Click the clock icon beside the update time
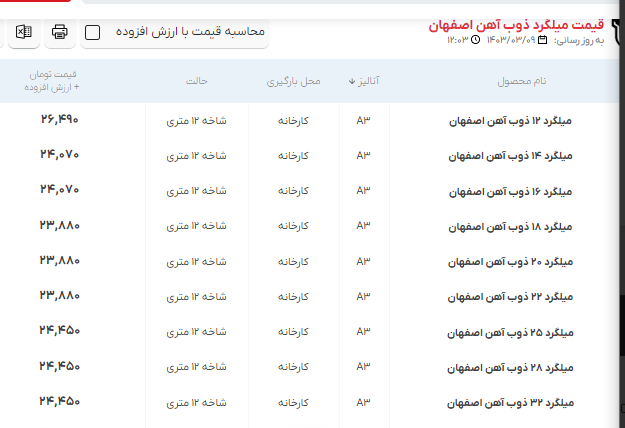This screenshot has width=625, height=428. coord(475,40)
